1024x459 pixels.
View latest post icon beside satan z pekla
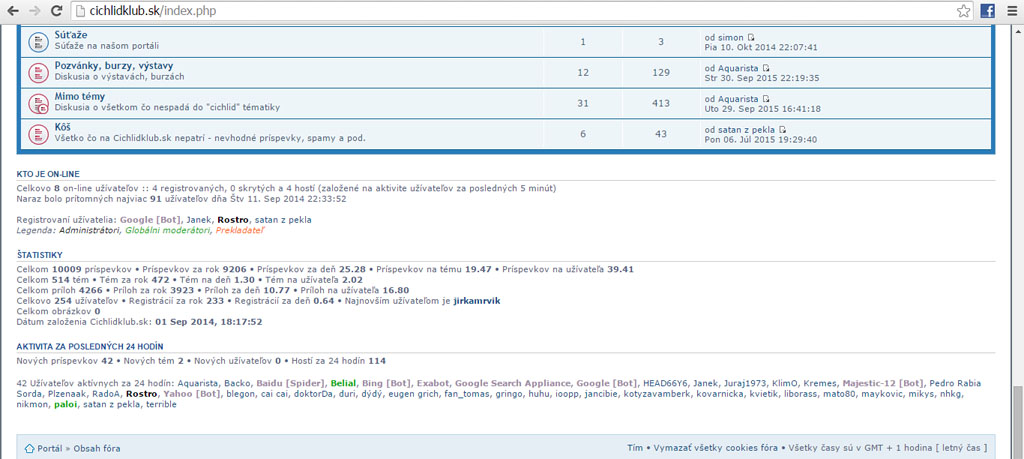click(783, 130)
